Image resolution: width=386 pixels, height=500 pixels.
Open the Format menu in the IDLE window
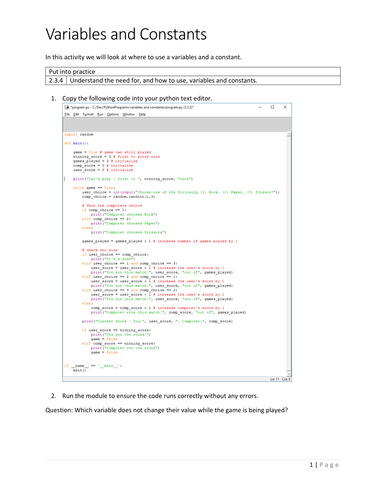click(x=88, y=114)
